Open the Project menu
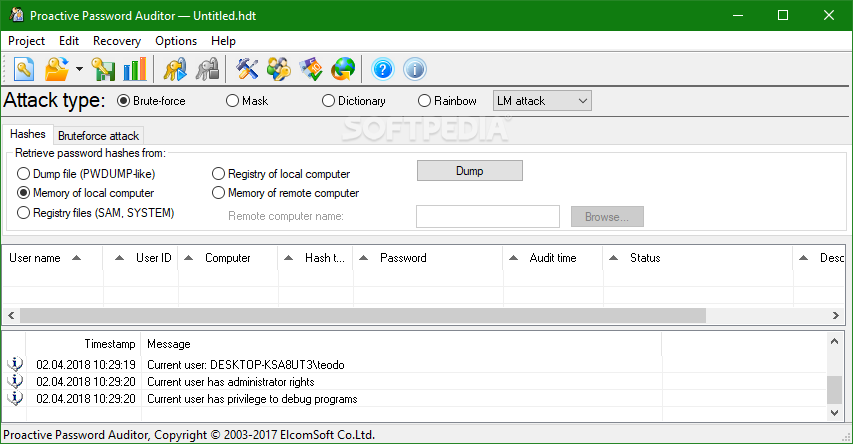853x444 pixels. pos(26,41)
